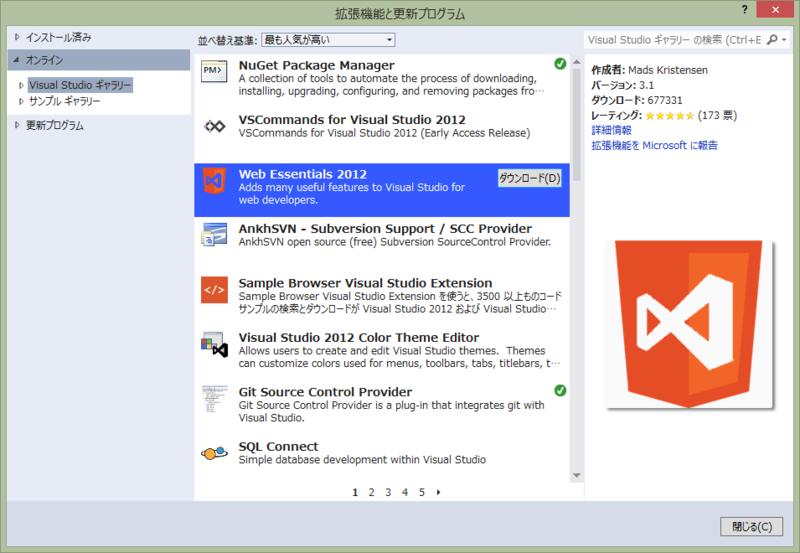
Task: Go to results page 4
Action: pos(405,492)
